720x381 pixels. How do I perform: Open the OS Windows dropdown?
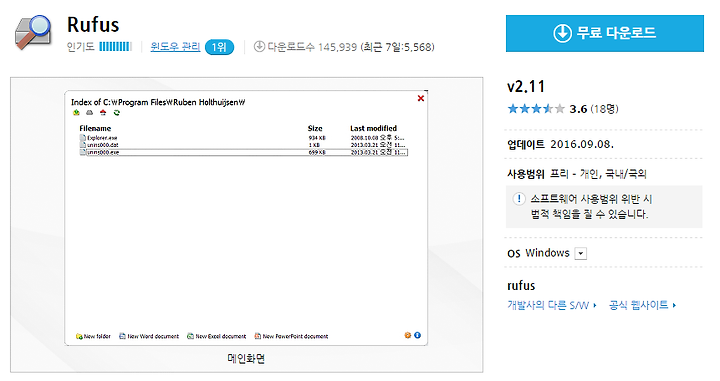580,253
